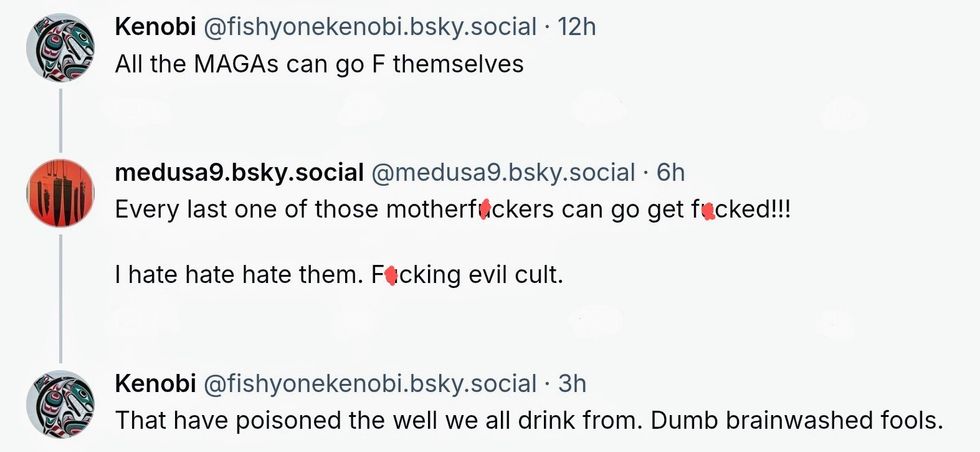Image resolution: width=980 pixels, height=452 pixels.
Task: Click the thread line below Kenobi's first avatar
Action: point(60,118)
